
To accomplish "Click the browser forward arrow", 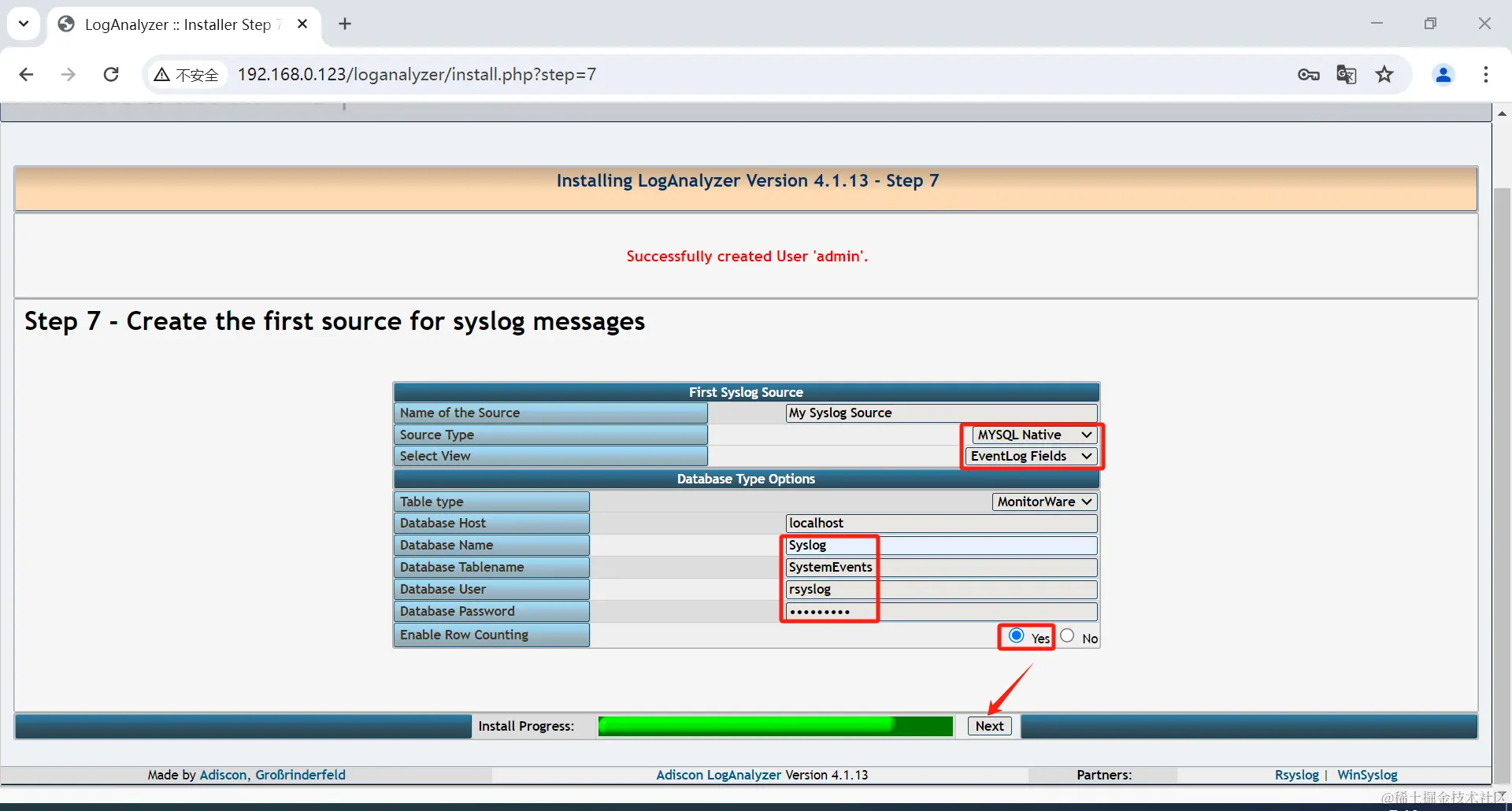I will pos(69,75).
